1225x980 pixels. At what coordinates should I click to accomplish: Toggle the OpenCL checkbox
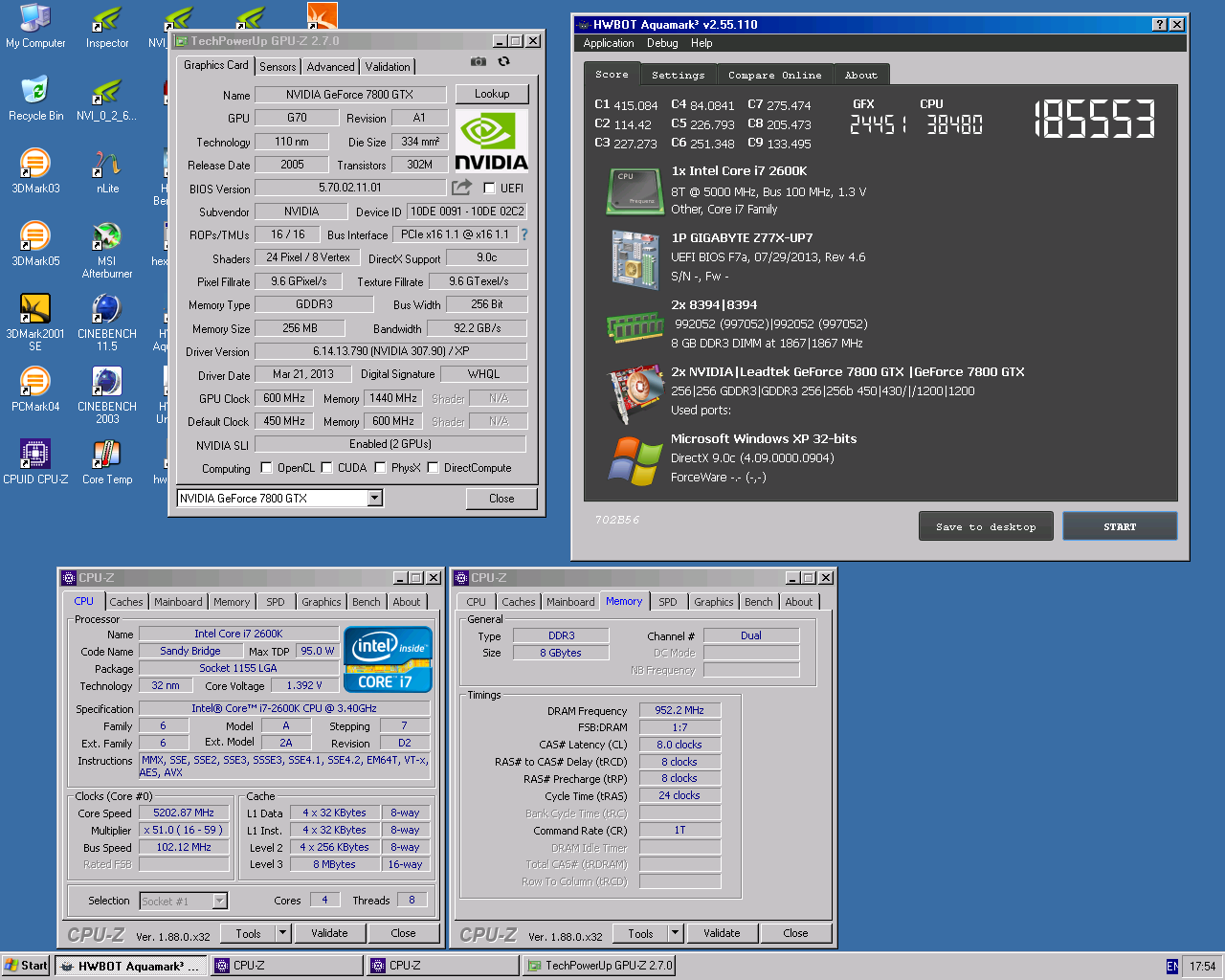(x=267, y=468)
